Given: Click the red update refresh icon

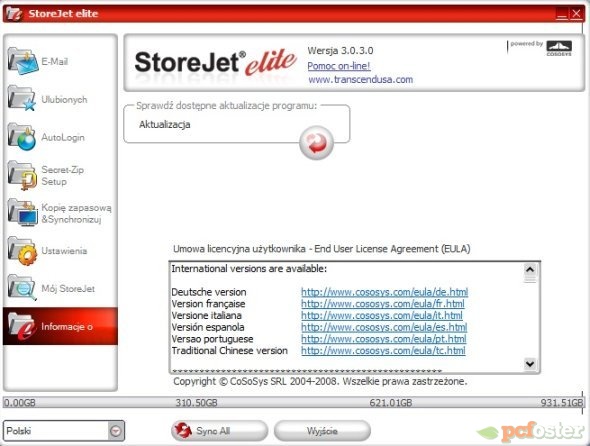Looking at the screenshot, I should click(316, 143).
